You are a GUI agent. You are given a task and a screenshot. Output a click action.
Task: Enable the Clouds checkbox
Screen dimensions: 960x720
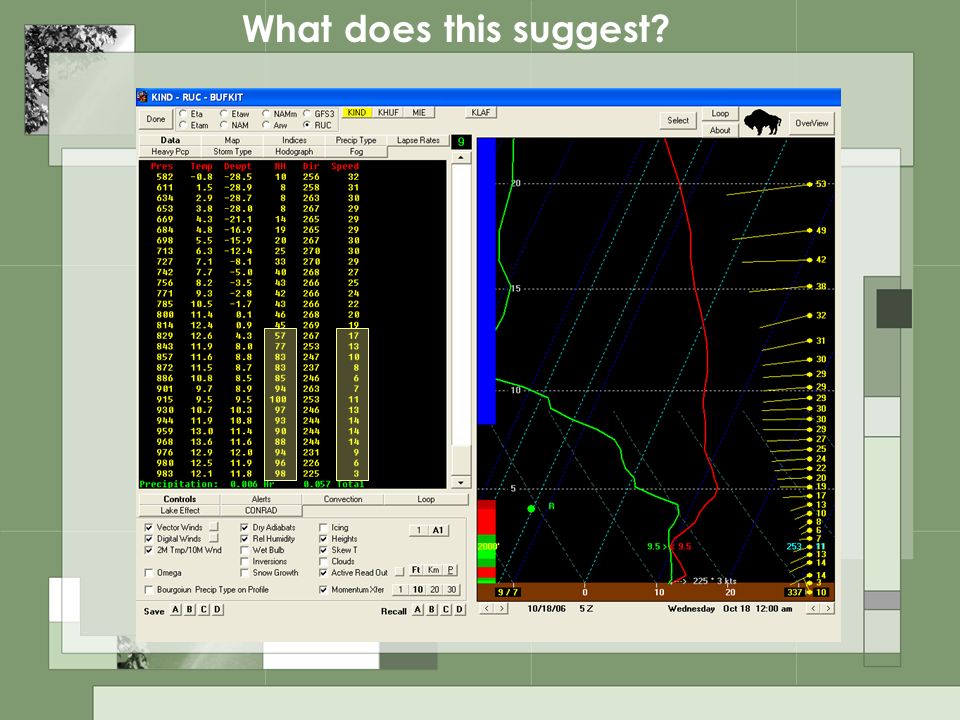click(323, 561)
